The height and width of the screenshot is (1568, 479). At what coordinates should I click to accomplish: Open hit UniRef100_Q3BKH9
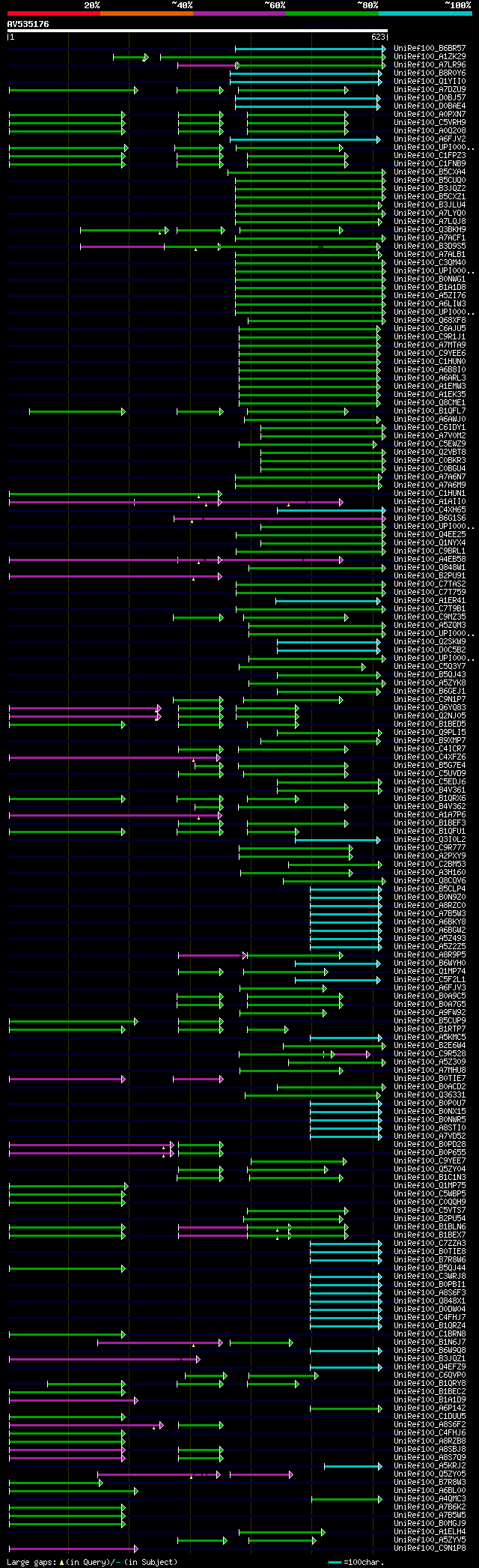pos(430,229)
